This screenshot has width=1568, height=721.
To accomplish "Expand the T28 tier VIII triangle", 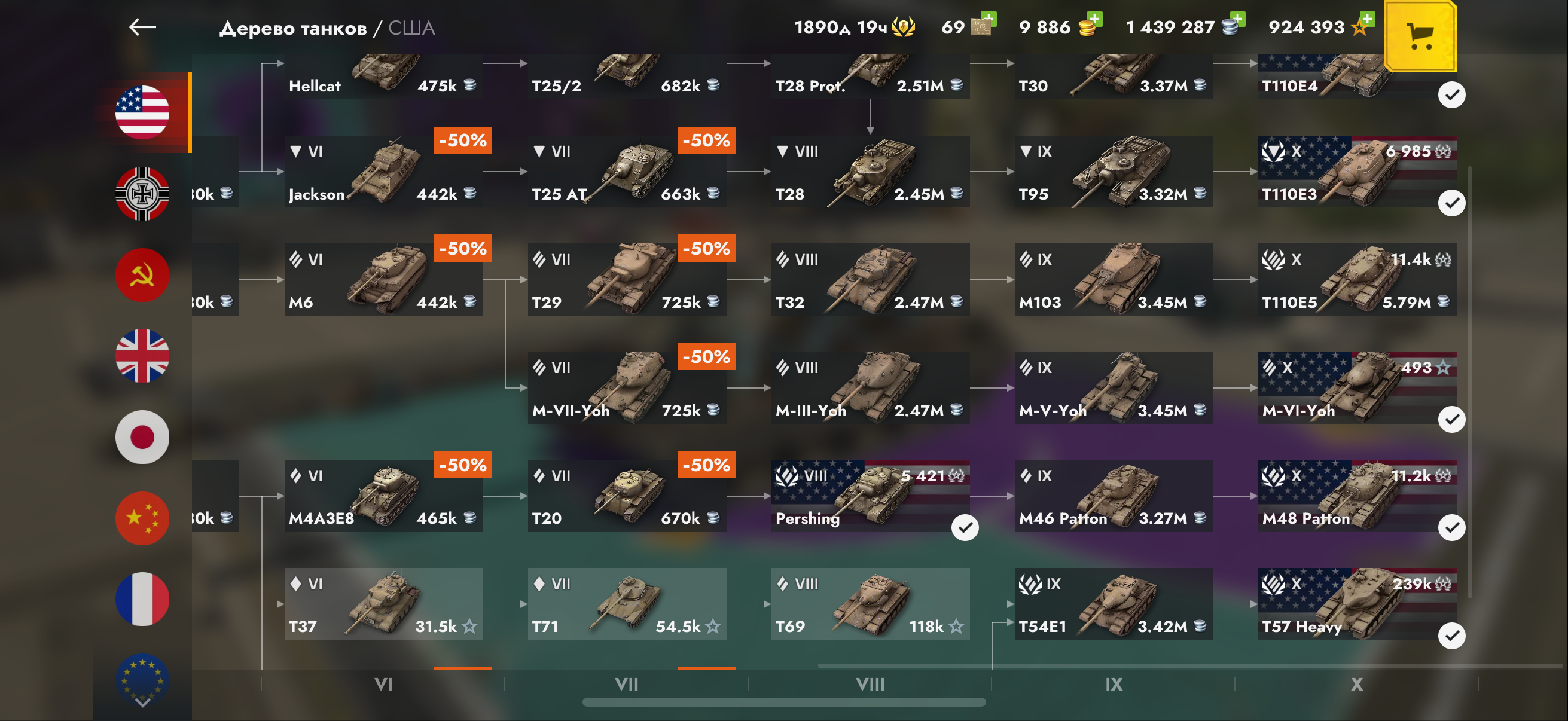I will [783, 151].
